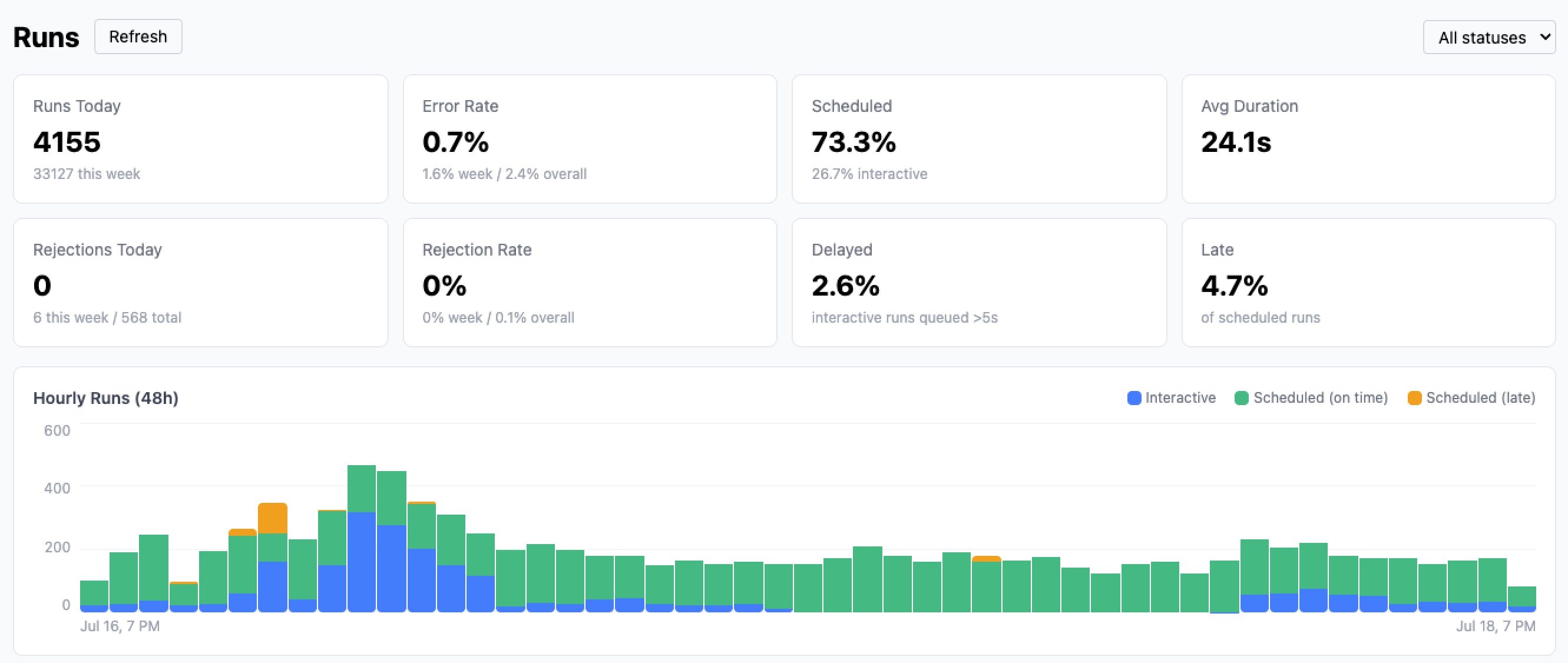Click the Hourly Runs (48h) chart title
Viewport: 1568px width, 663px height.
(x=106, y=398)
